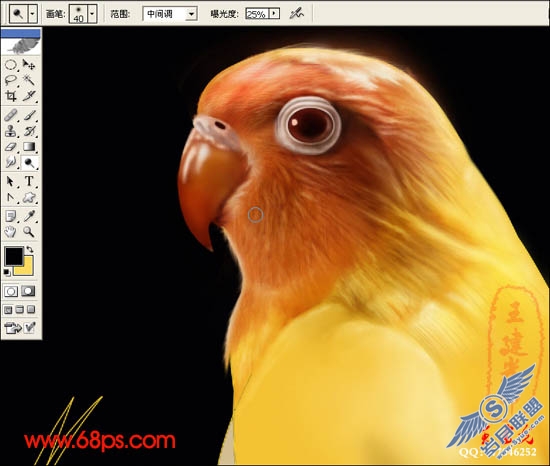Select the Elliptical Marquee tool
Image resolution: width=550 pixels, height=466 pixels.
click(11, 65)
